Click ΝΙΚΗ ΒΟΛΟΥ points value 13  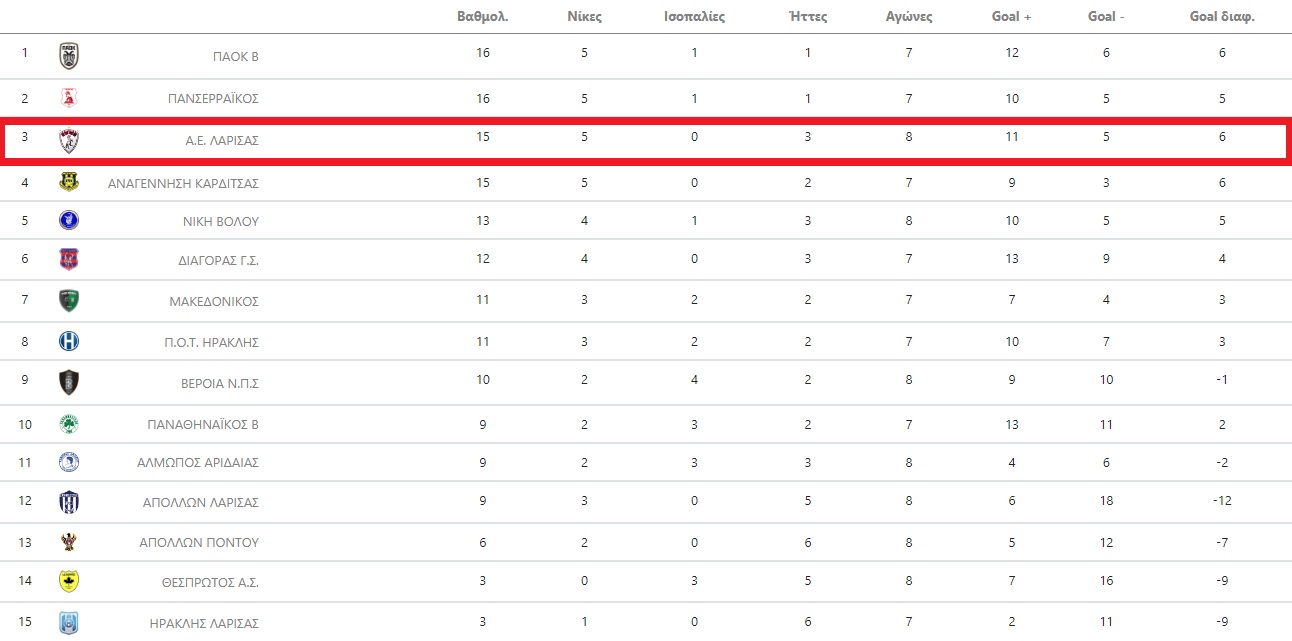pos(483,220)
